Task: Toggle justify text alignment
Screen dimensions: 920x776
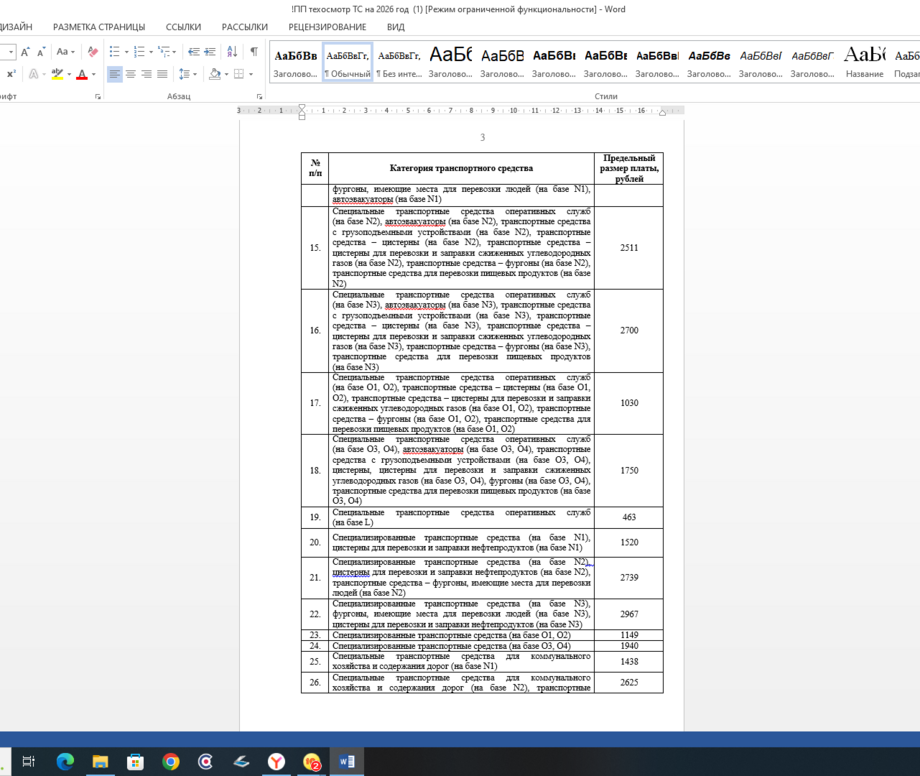Action: point(162,74)
